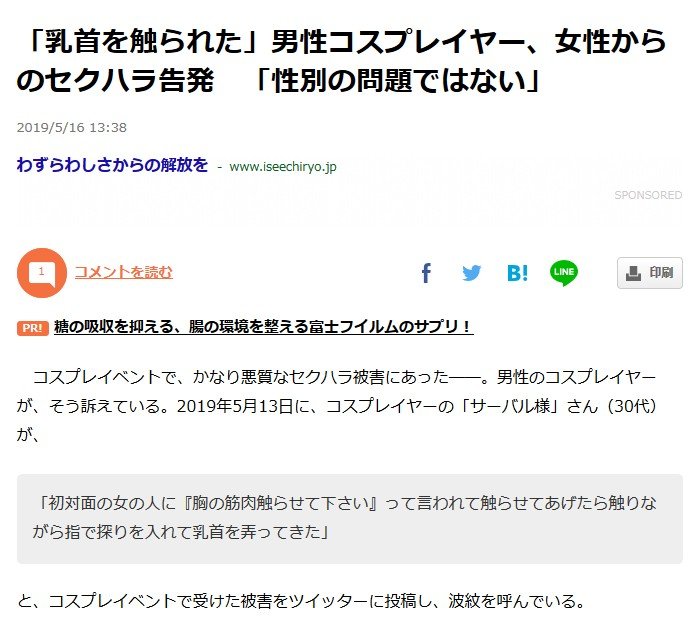The image size is (691, 619).
Task: Open the Fujifilm supplement PR link
Action: click(x=264, y=327)
